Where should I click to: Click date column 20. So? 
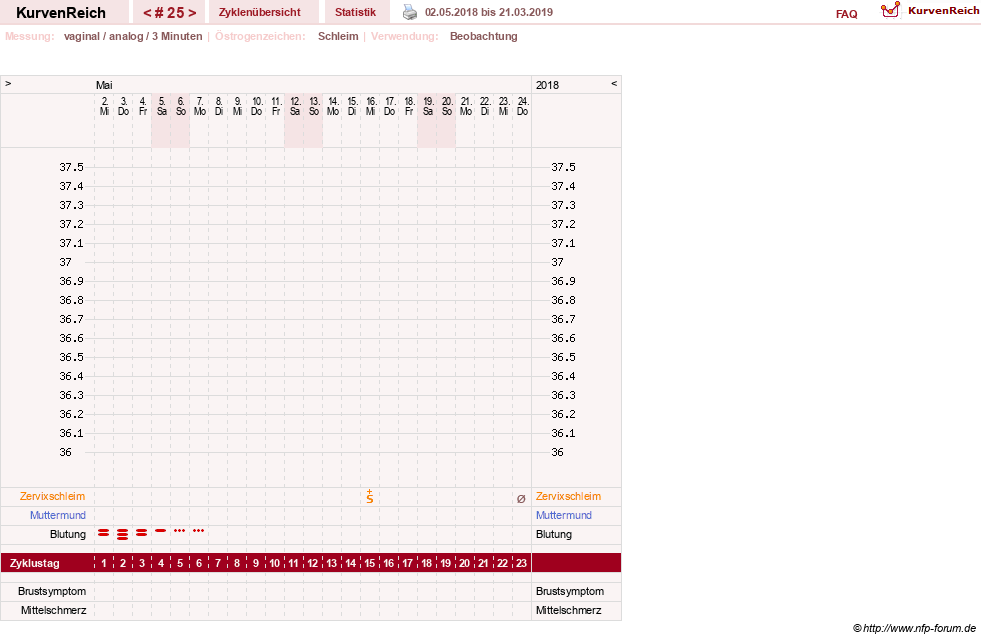pos(447,106)
